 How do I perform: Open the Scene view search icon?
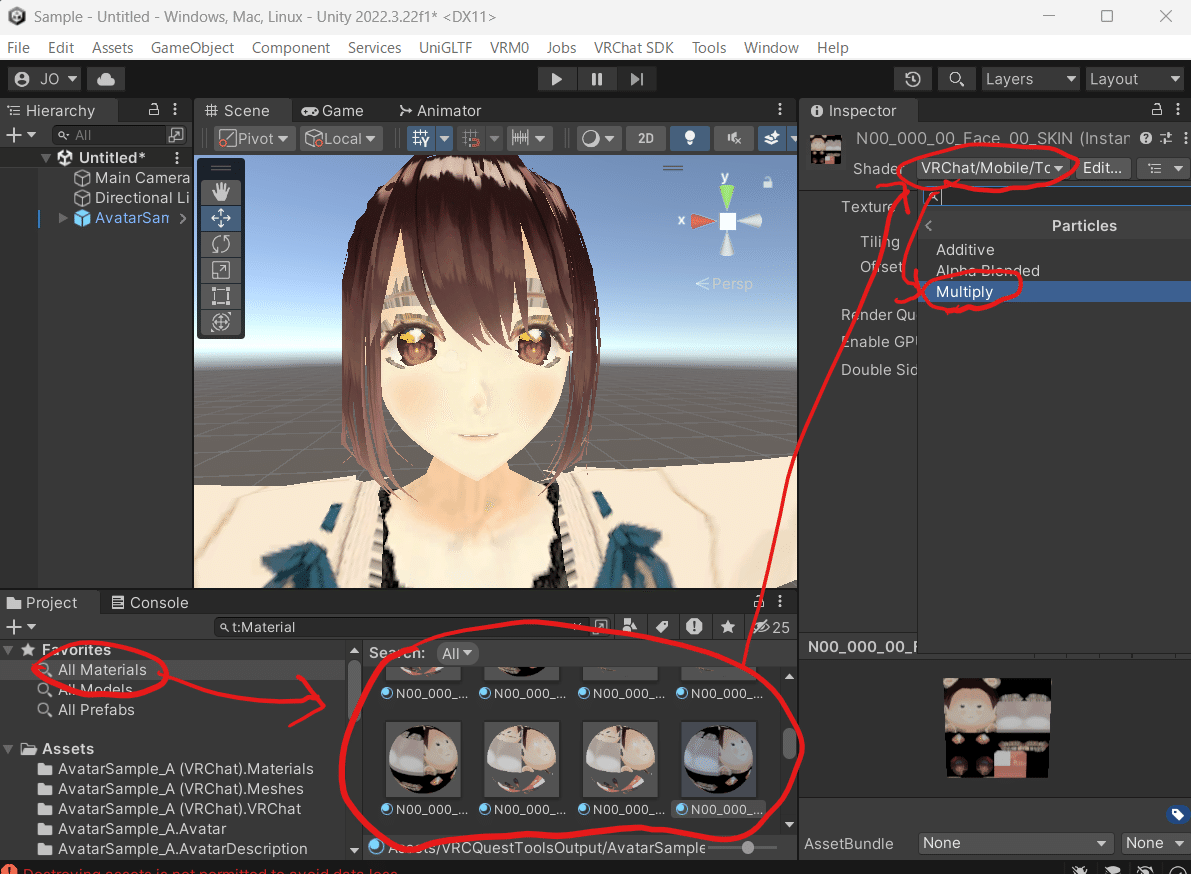[x=956, y=79]
